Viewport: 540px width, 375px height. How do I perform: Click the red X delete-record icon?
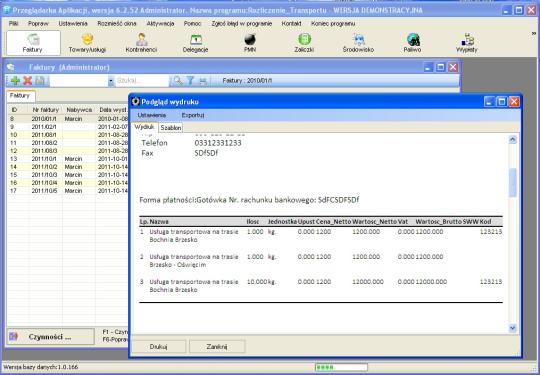pyautogui.click(x=28, y=81)
